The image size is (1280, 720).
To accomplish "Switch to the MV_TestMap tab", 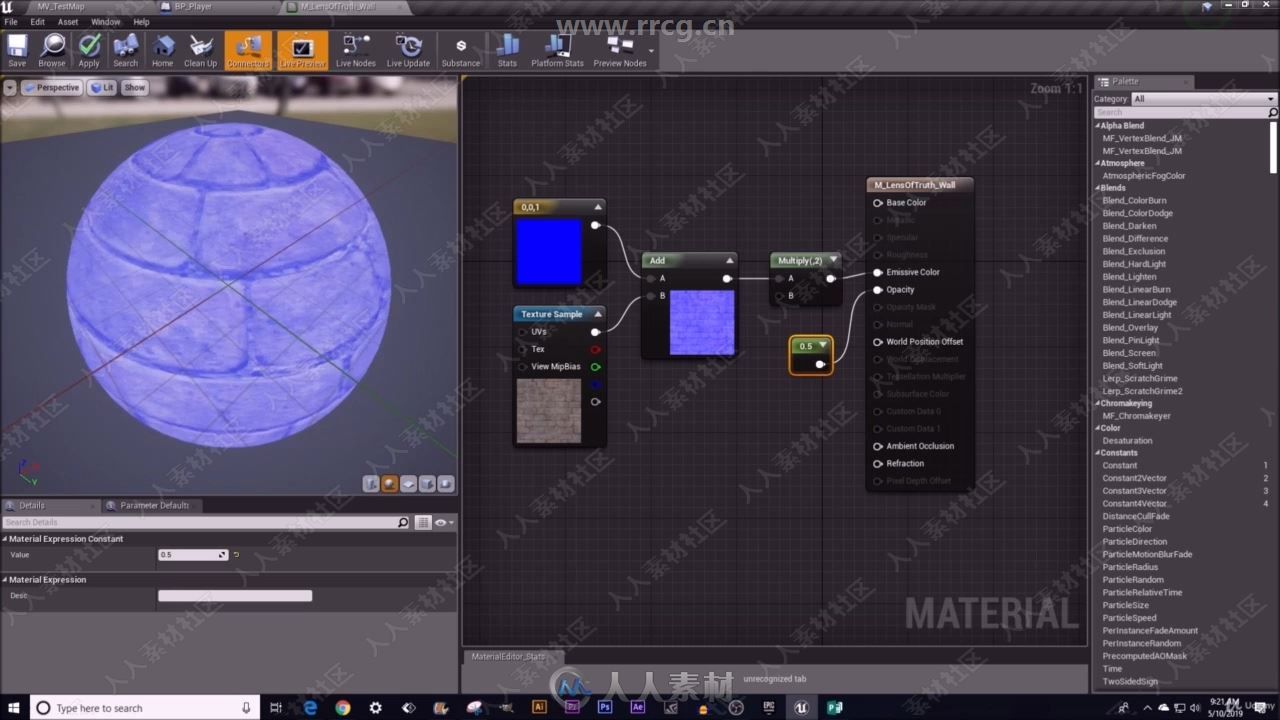I will [61, 6].
